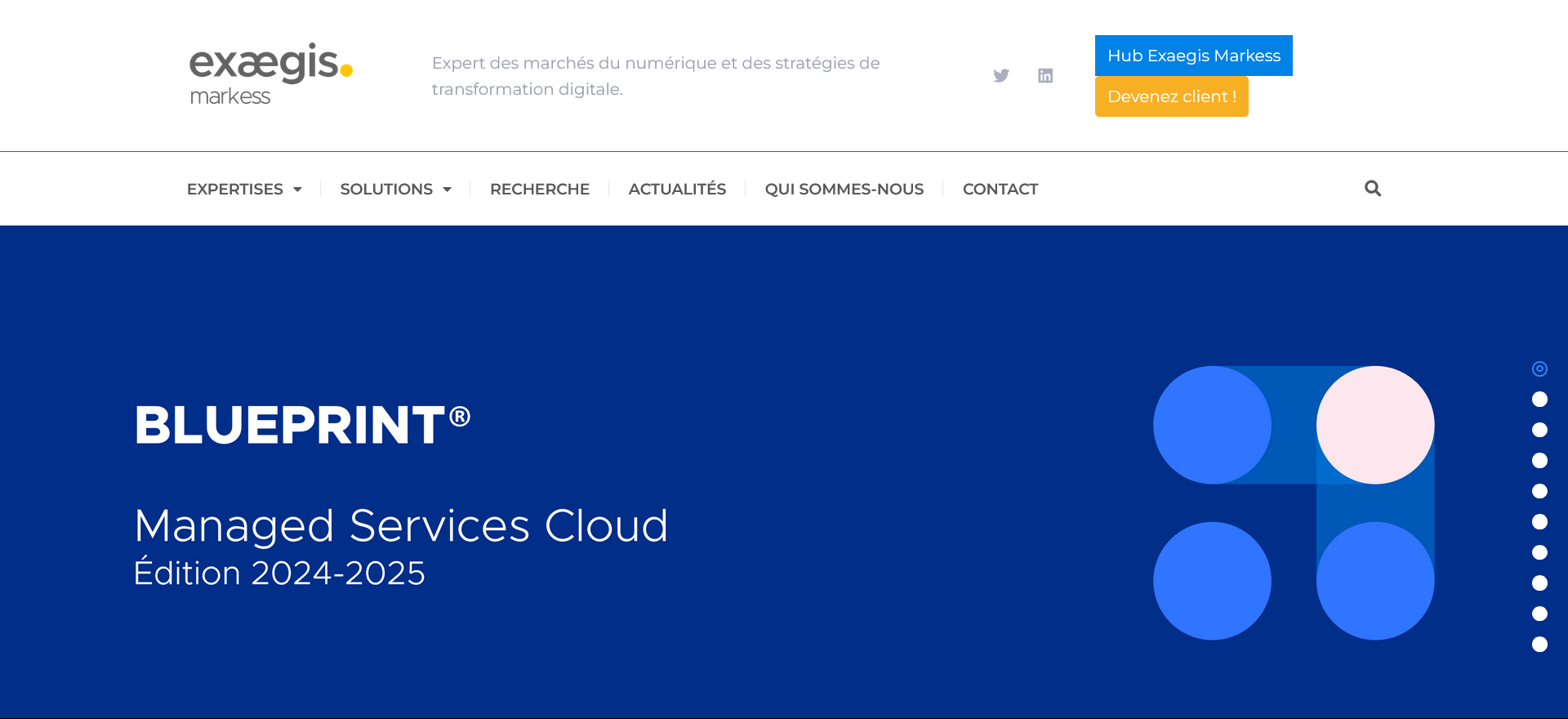Image resolution: width=1568 pixels, height=719 pixels.
Task: Open the LinkedIn profile icon
Action: point(1045,76)
